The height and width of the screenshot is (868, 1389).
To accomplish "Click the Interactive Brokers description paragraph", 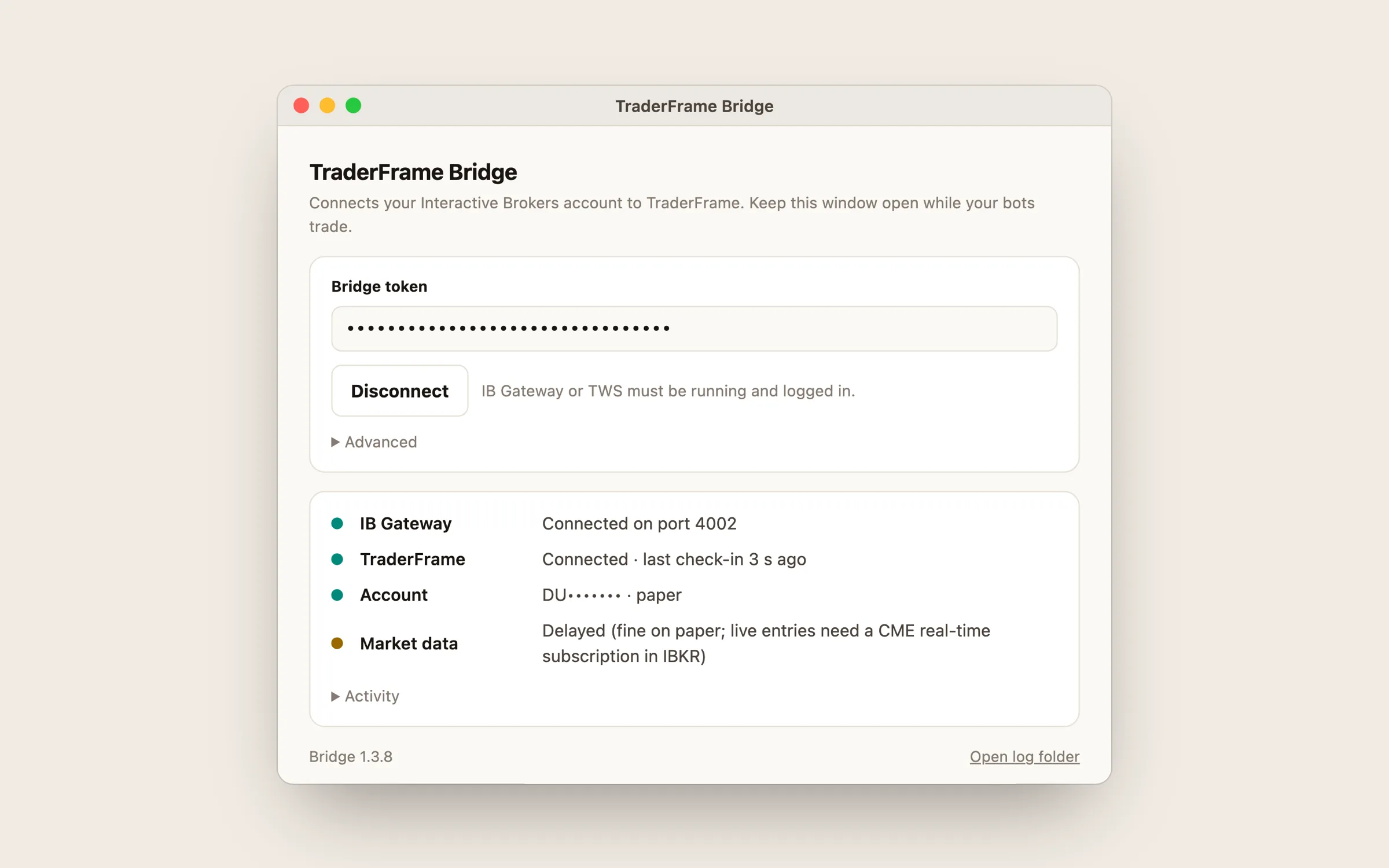I will point(671,215).
